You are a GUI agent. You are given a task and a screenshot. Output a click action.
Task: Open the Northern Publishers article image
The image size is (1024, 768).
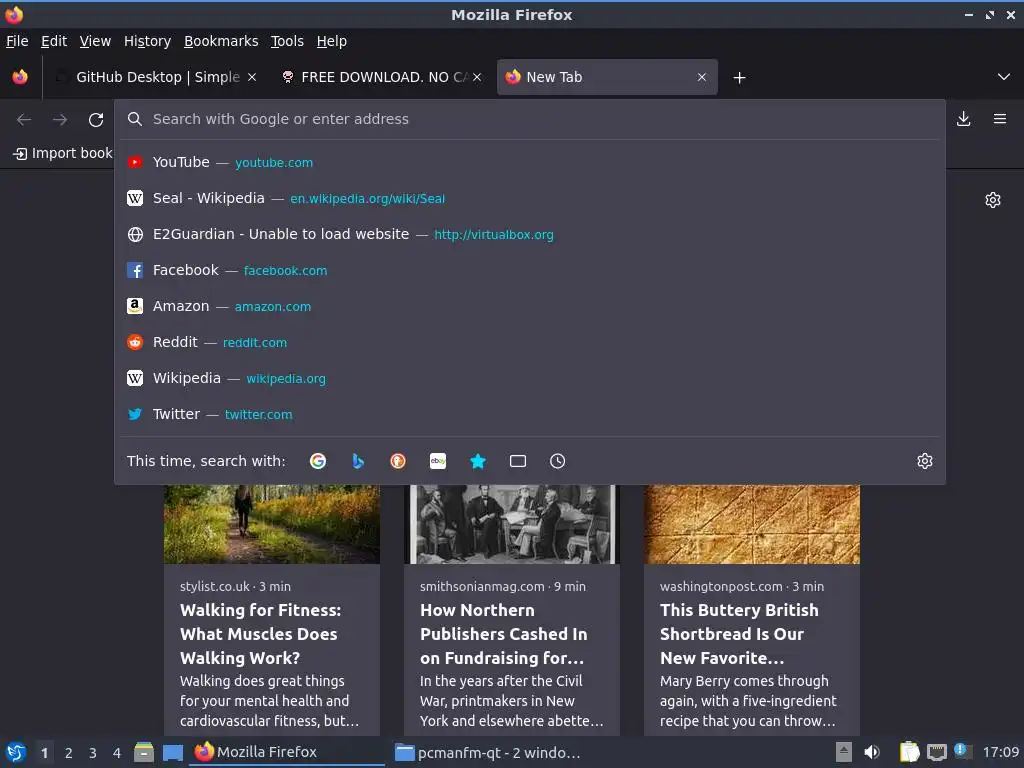(512, 524)
